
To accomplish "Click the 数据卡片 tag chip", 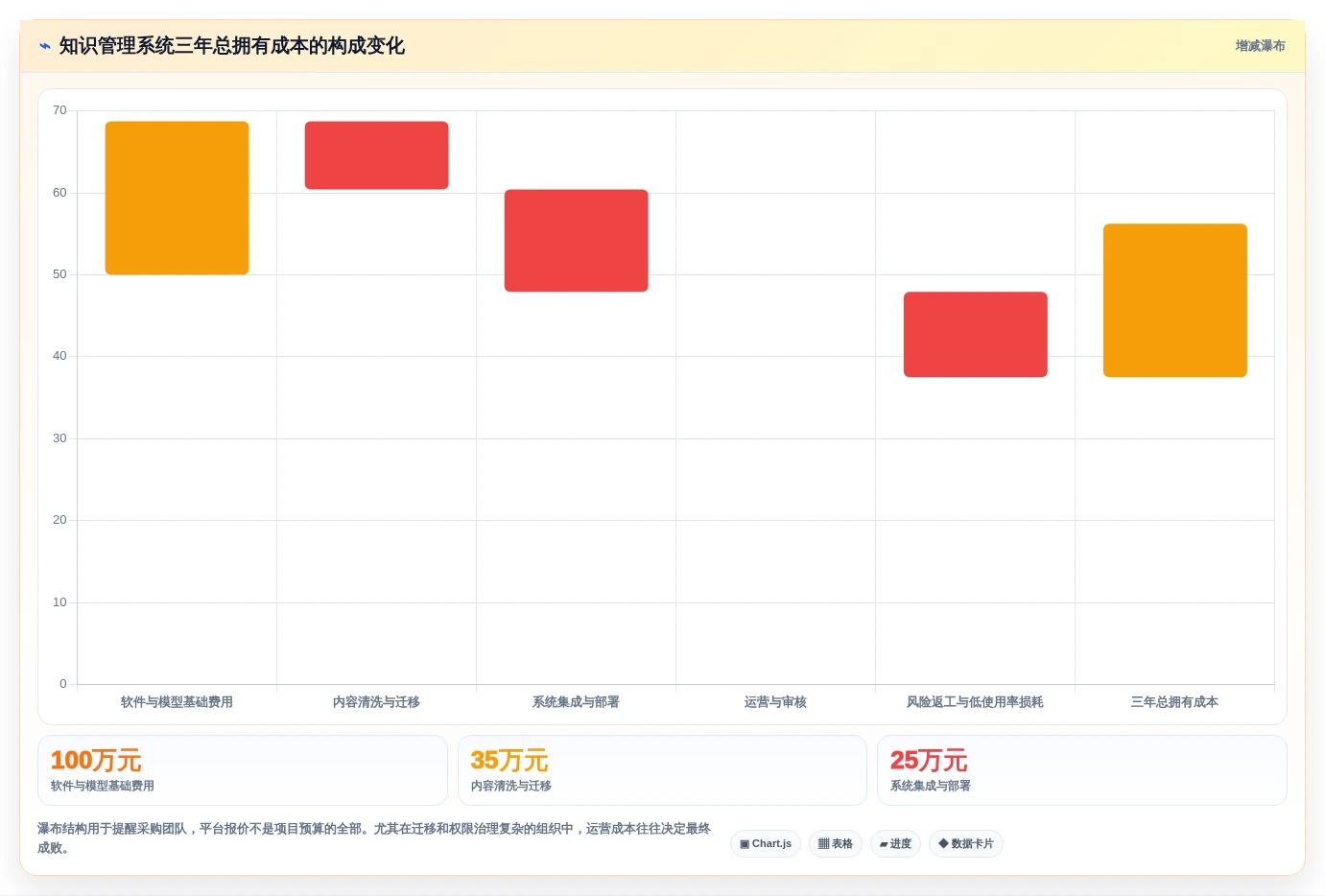I will [x=966, y=844].
